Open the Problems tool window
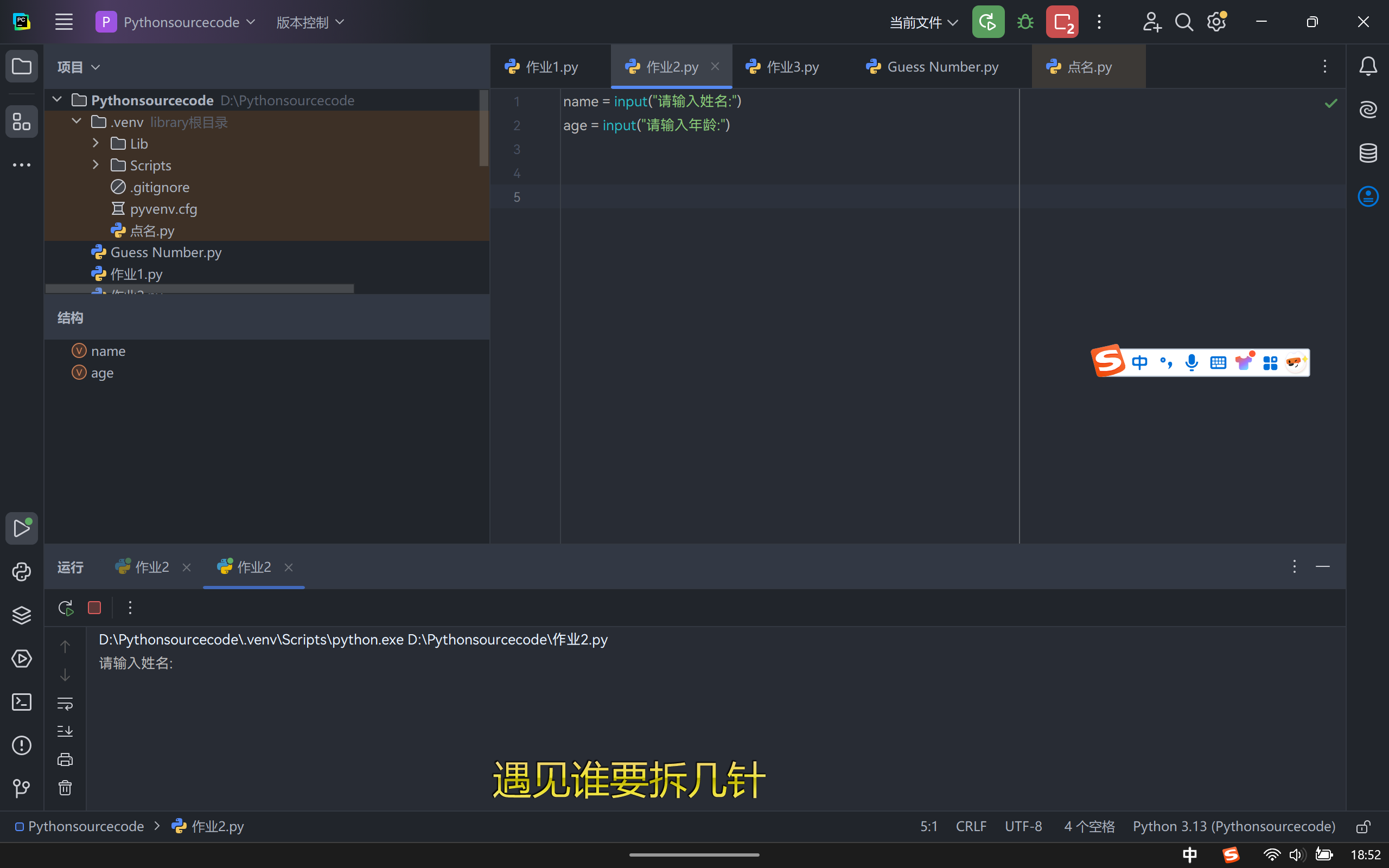Image resolution: width=1389 pixels, height=868 pixels. 22,745
